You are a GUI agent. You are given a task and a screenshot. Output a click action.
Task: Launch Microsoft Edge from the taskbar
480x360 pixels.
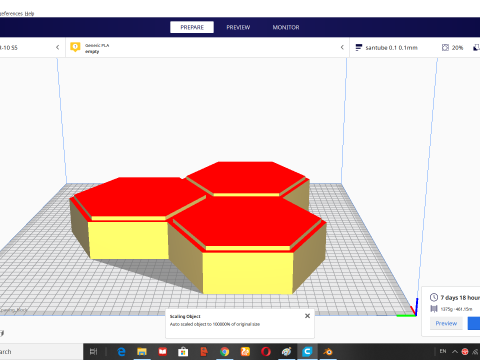pyautogui.click(x=121, y=352)
